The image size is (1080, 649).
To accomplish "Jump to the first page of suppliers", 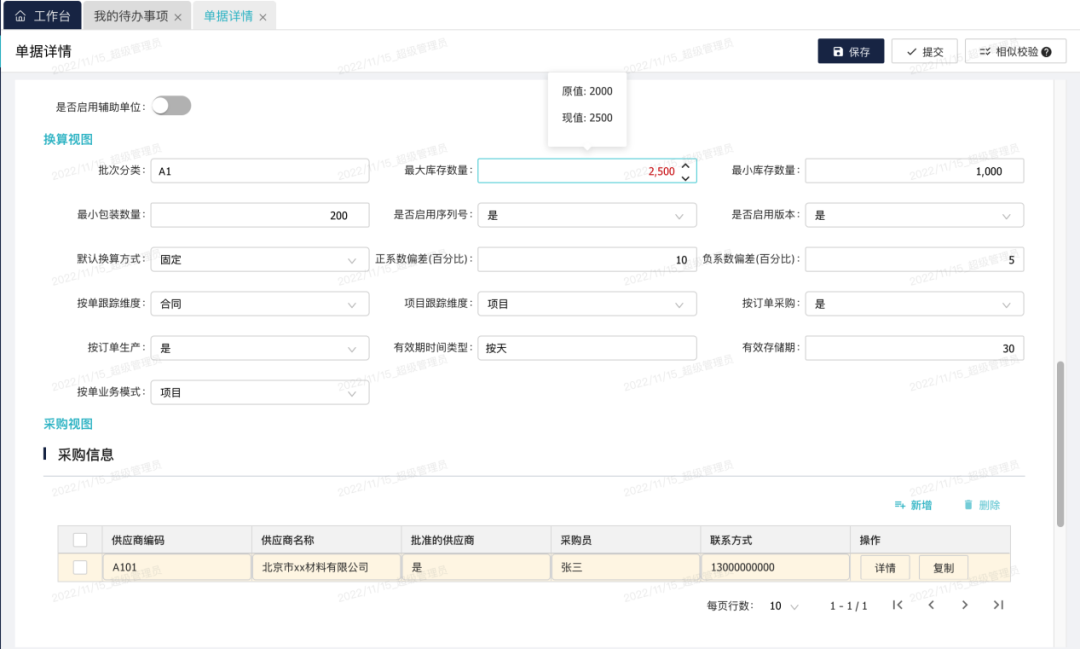I will click(x=897, y=605).
